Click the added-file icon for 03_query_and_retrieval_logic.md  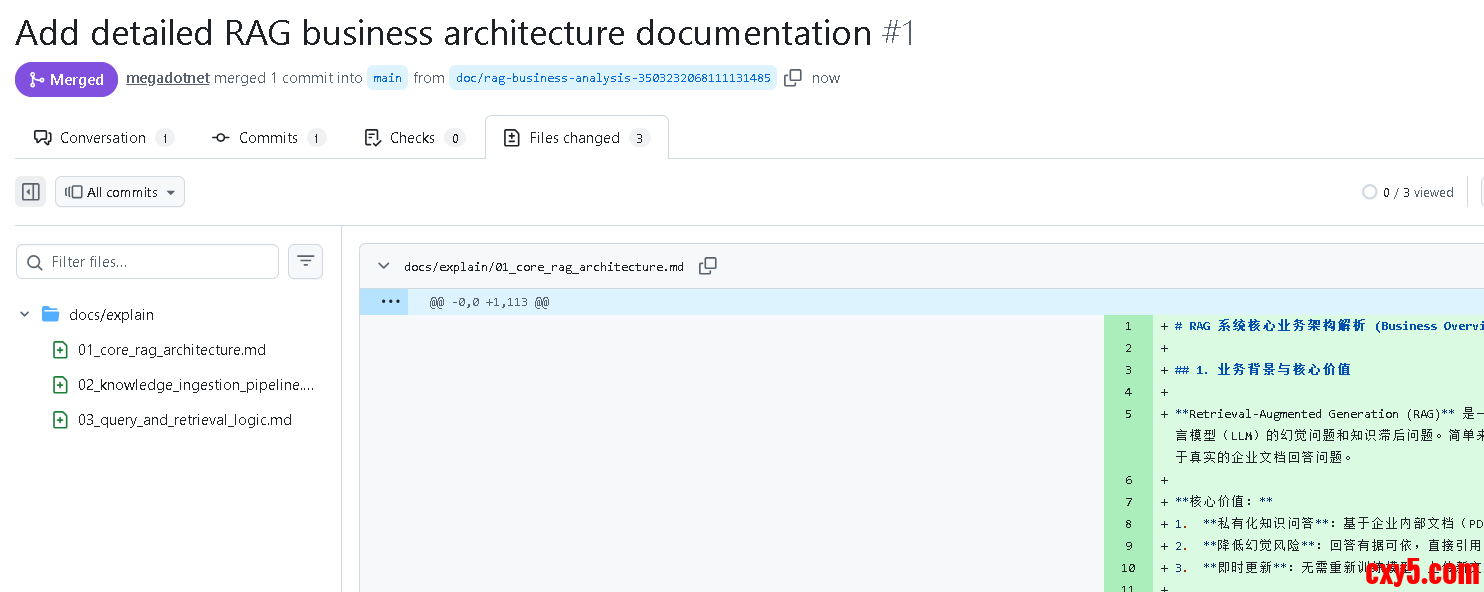tap(60, 420)
